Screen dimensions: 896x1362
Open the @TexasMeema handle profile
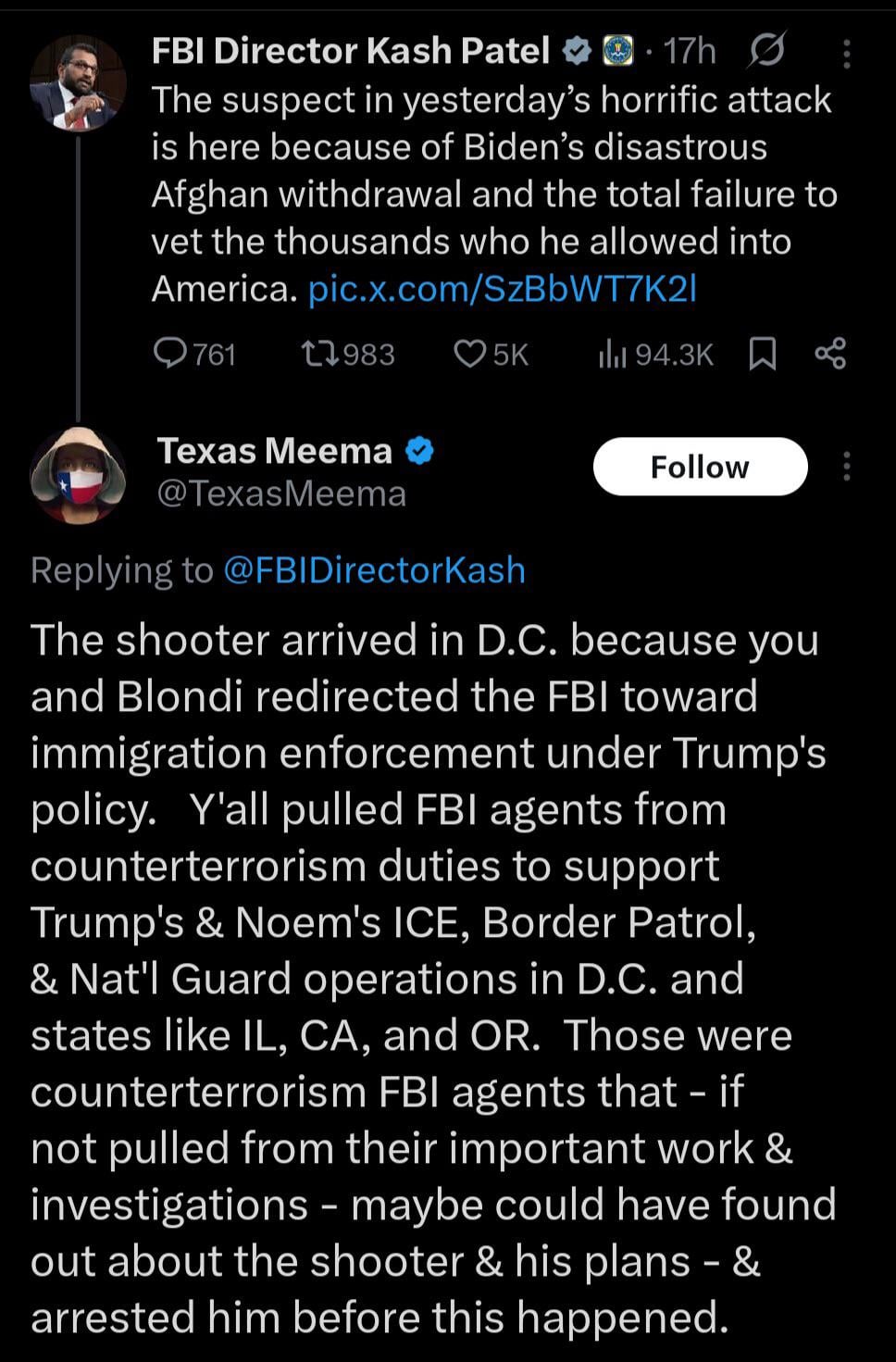click(x=282, y=494)
